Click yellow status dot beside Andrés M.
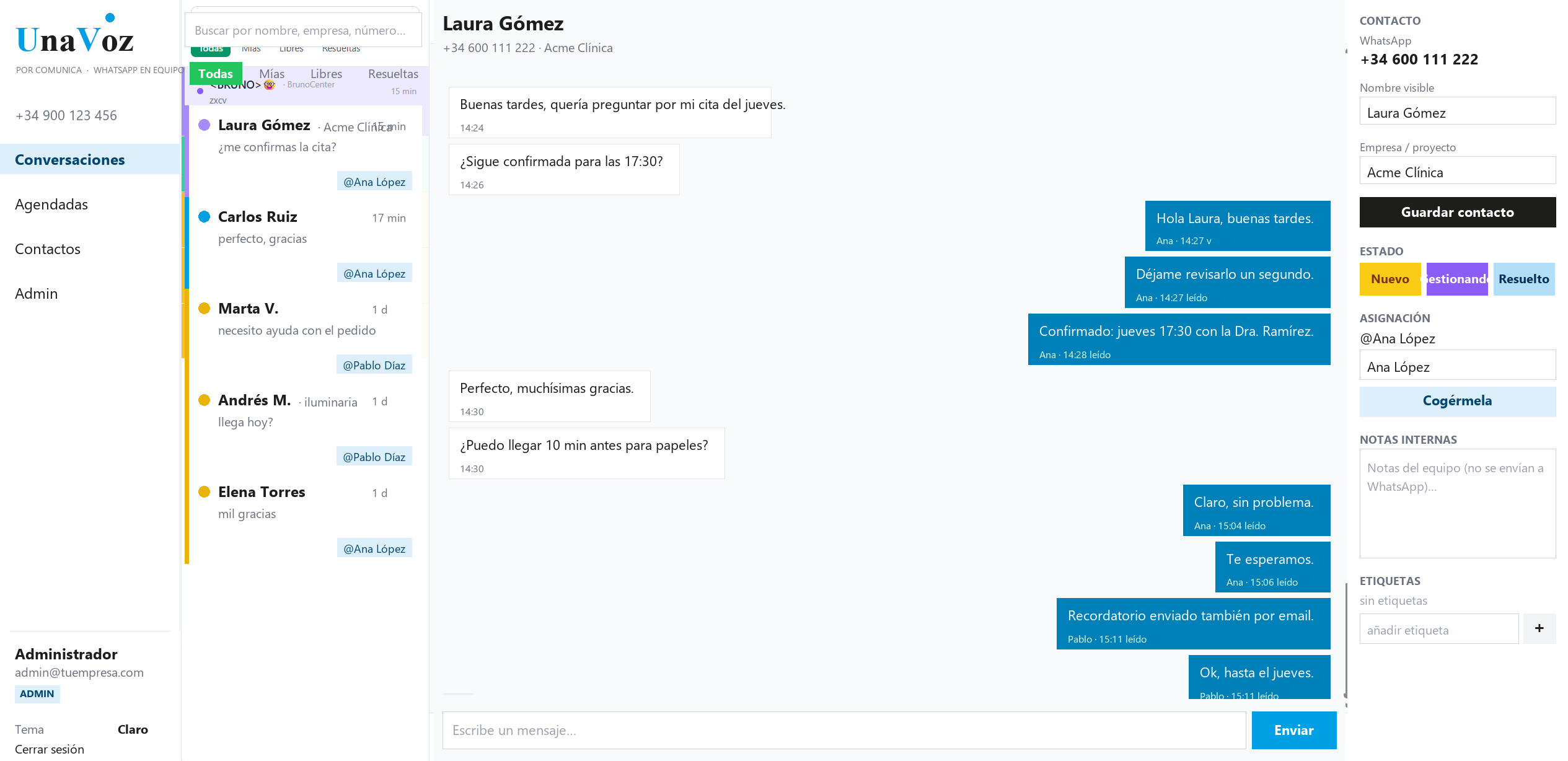The image size is (1568, 761). pos(204,400)
